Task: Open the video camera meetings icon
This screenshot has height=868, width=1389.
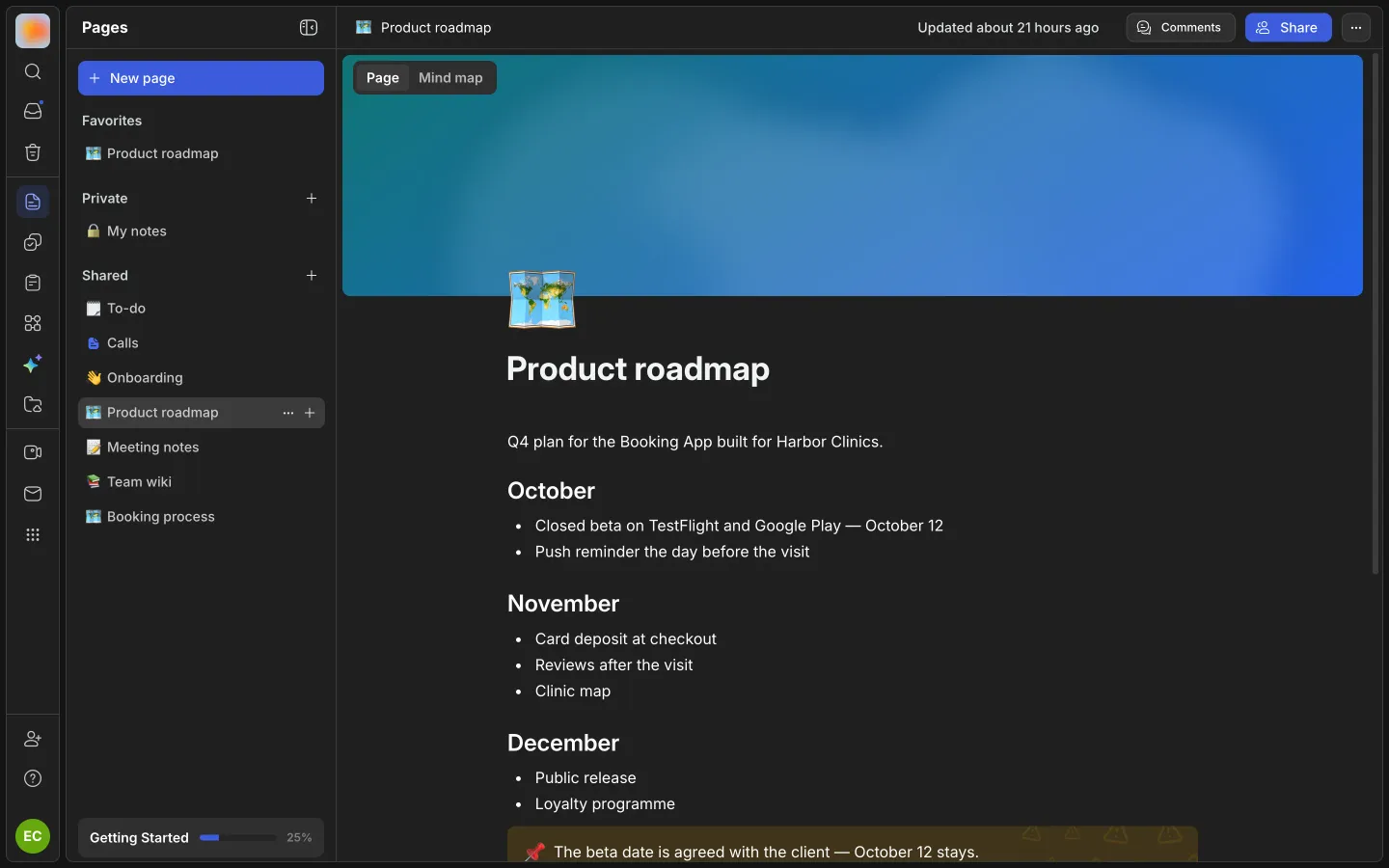Action: coord(33,452)
